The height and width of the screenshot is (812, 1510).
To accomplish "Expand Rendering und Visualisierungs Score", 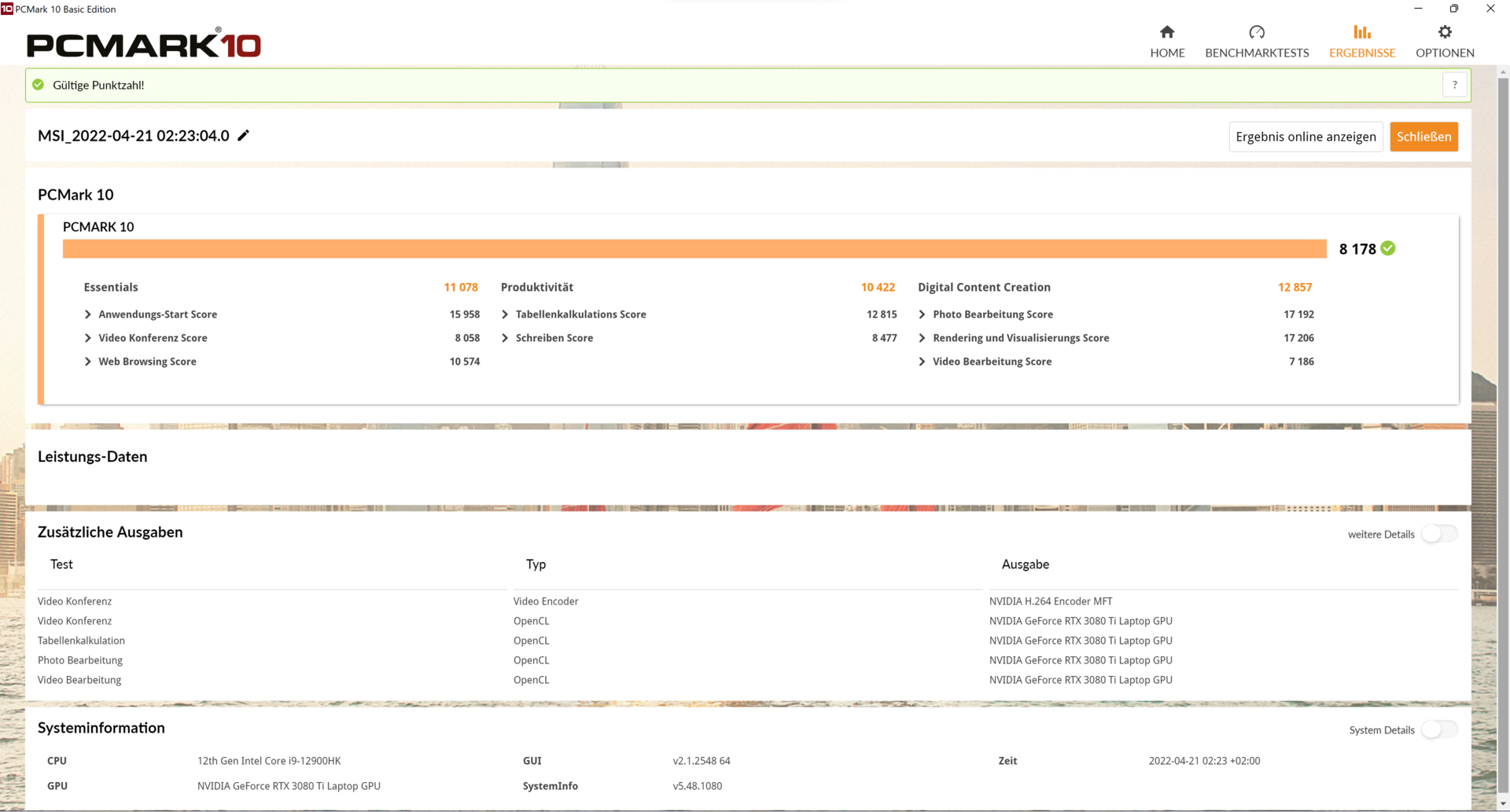I will coord(922,338).
